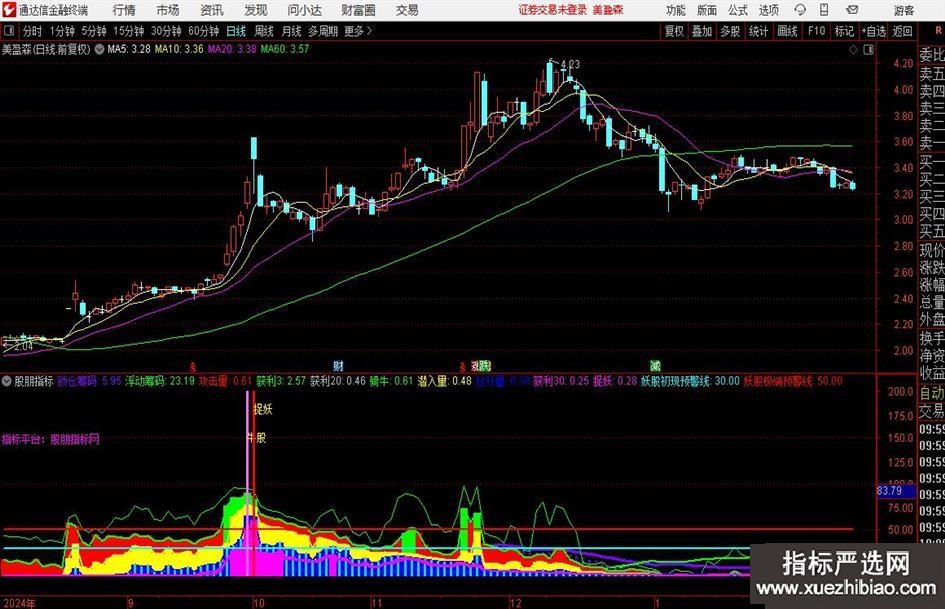The width and height of the screenshot is (945, 609).
Task: Switch to the 5分钟 period tab
Action: (x=93, y=31)
